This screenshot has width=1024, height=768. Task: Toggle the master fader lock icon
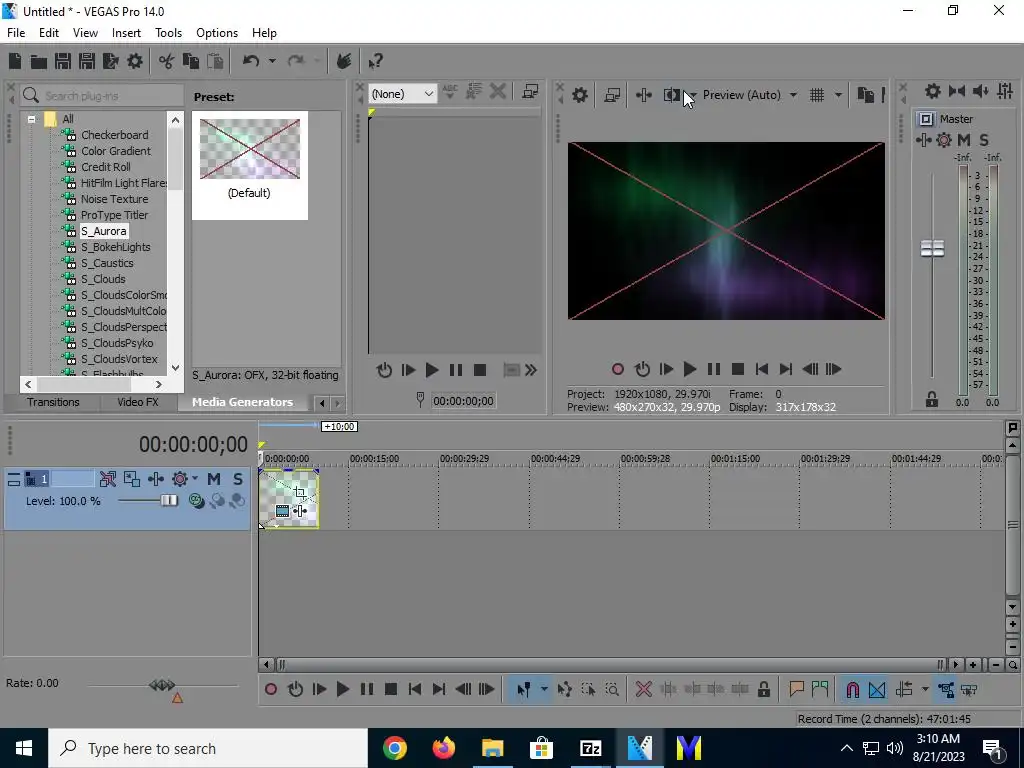[932, 399]
